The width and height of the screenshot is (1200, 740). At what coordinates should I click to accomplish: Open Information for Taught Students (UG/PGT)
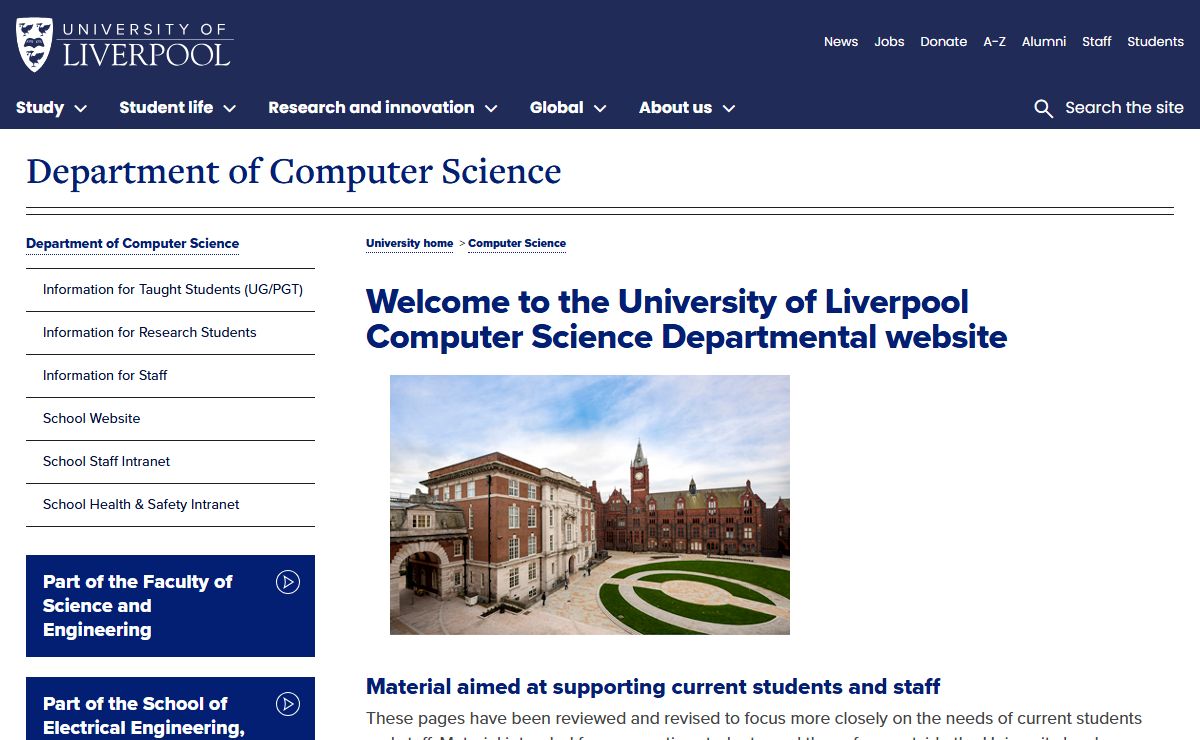(173, 289)
